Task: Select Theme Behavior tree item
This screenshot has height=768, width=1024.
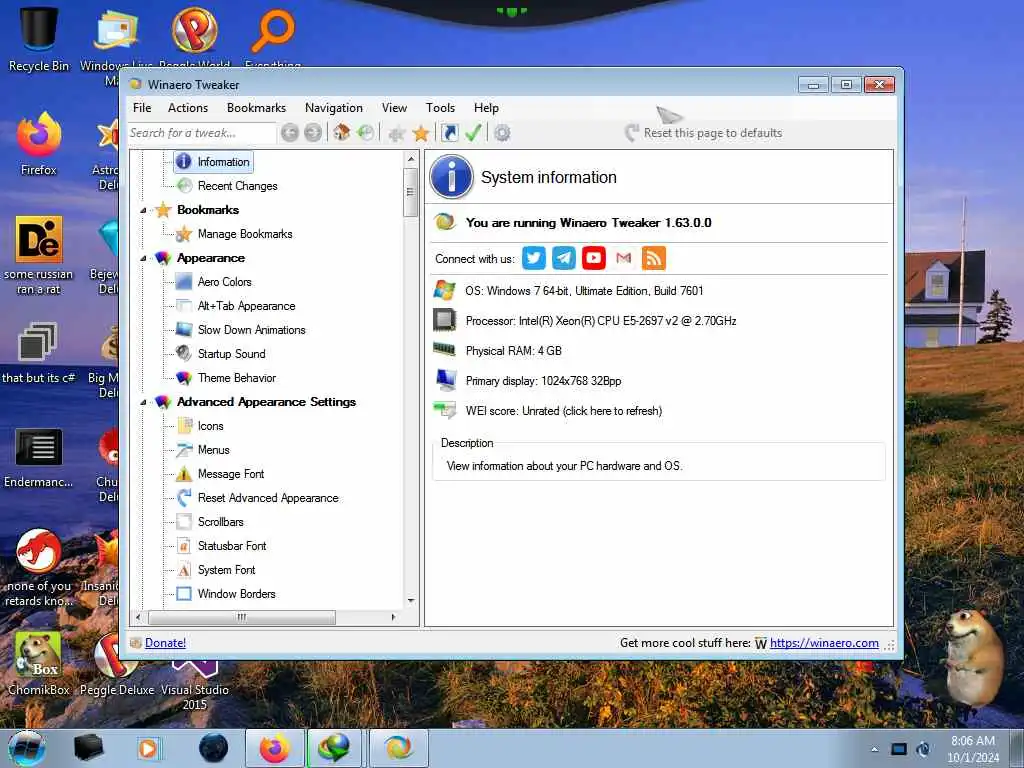Action: tap(236, 377)
